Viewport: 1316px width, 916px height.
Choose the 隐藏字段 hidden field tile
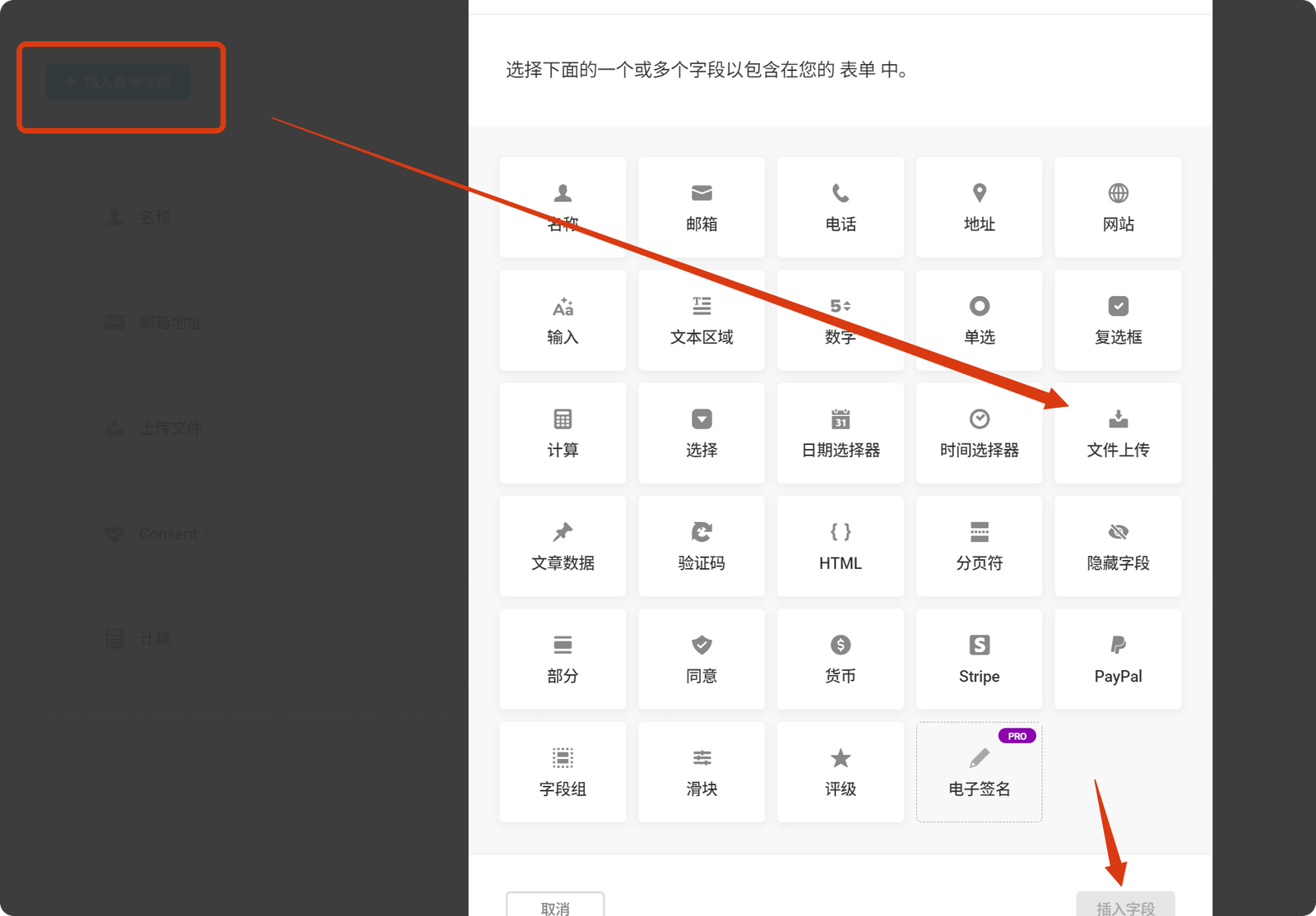(x=1118, y=546)
